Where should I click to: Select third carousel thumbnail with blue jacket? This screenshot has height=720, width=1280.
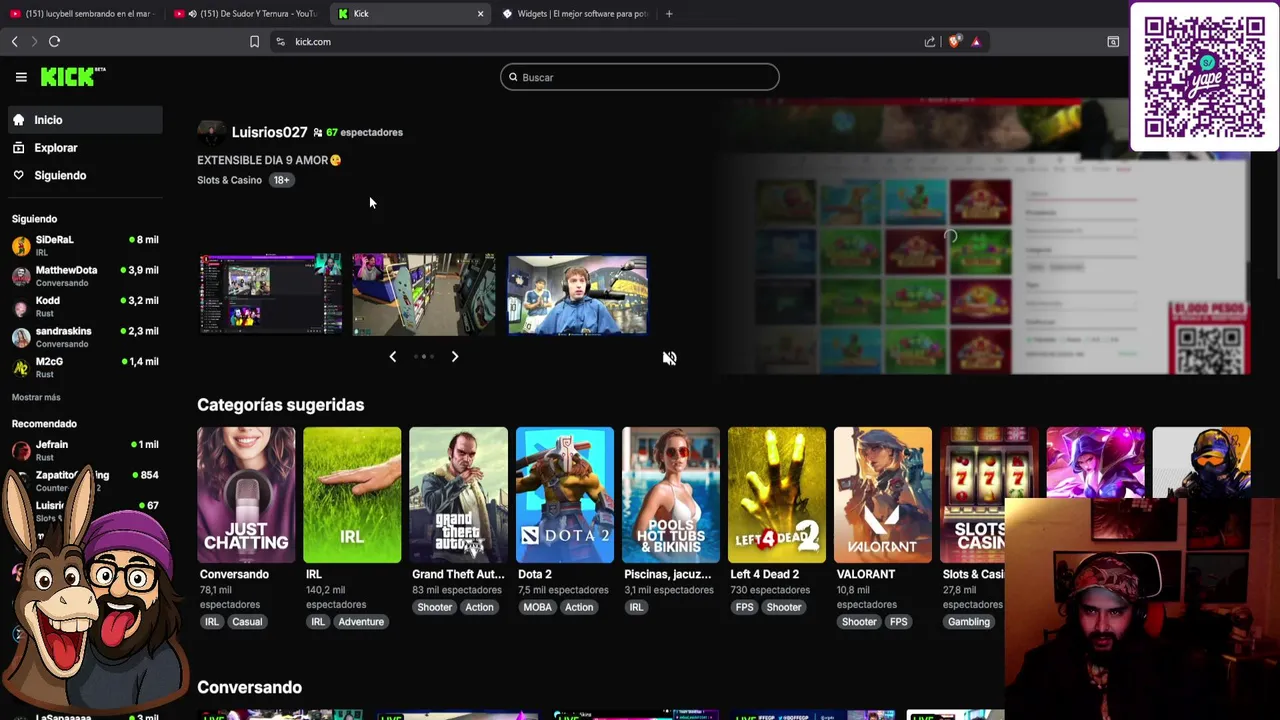[577, 294]
